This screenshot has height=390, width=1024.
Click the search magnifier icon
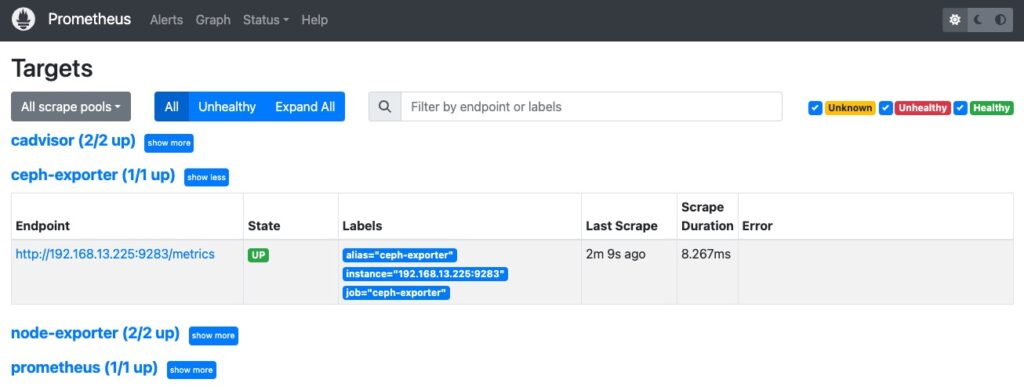[385, 106]
